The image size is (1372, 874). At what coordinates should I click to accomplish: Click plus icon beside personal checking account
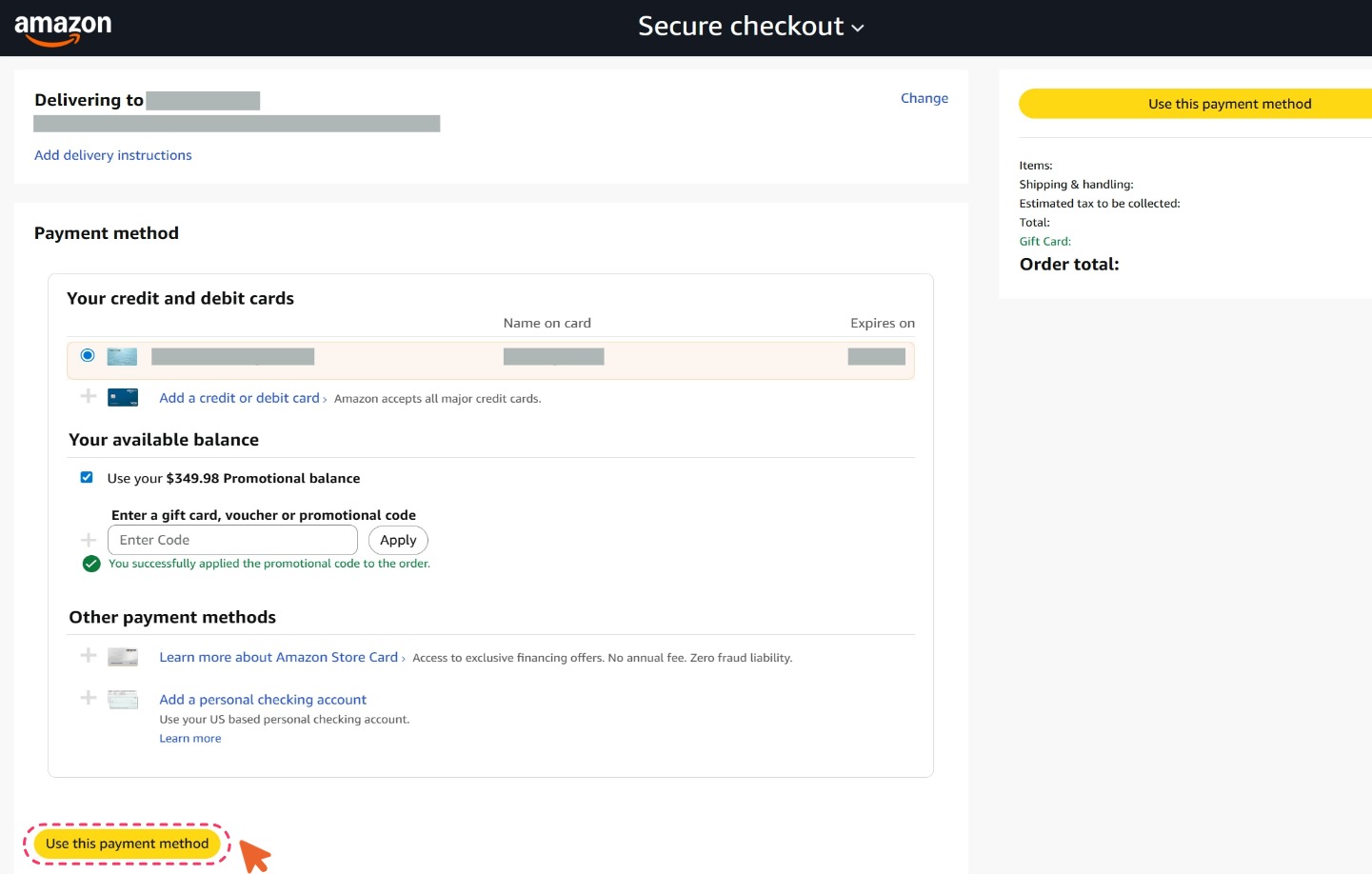89,698
